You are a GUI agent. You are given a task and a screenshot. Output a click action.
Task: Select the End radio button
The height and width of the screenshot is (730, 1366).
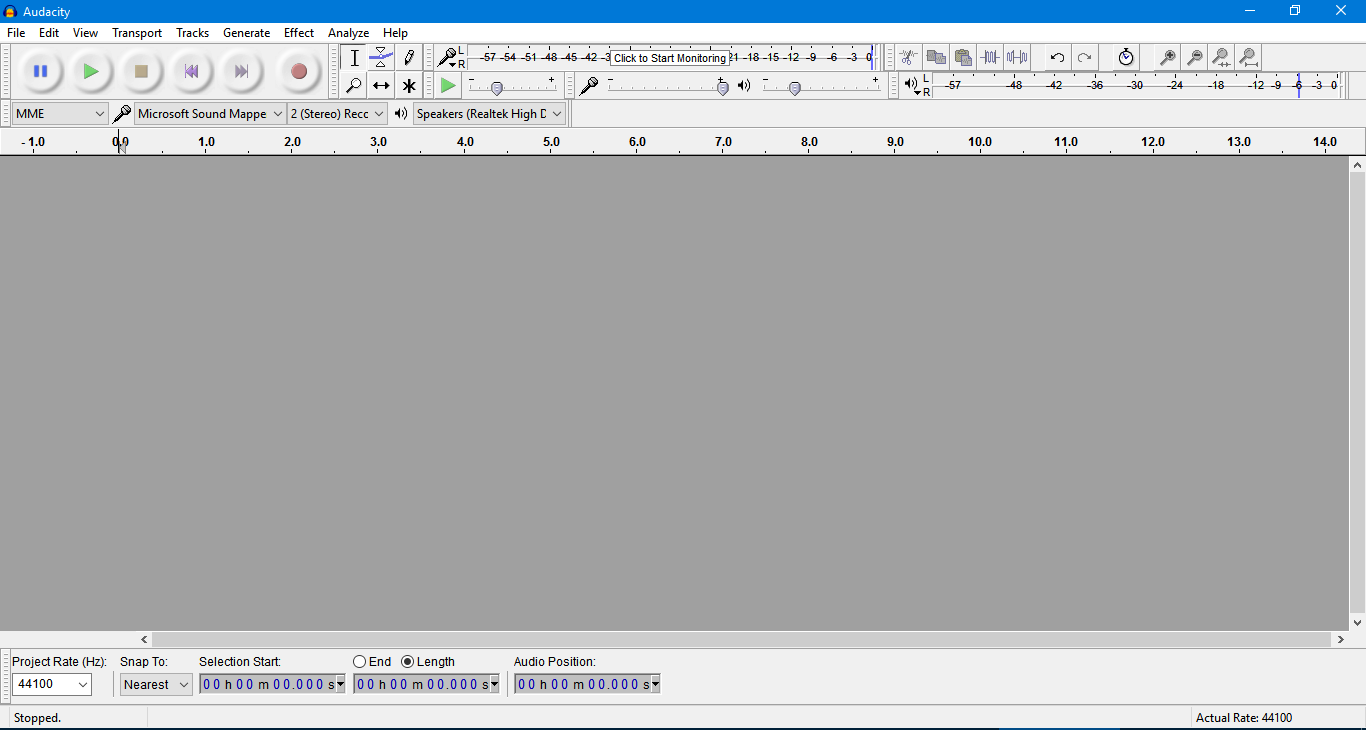click(x=359, y=662)
